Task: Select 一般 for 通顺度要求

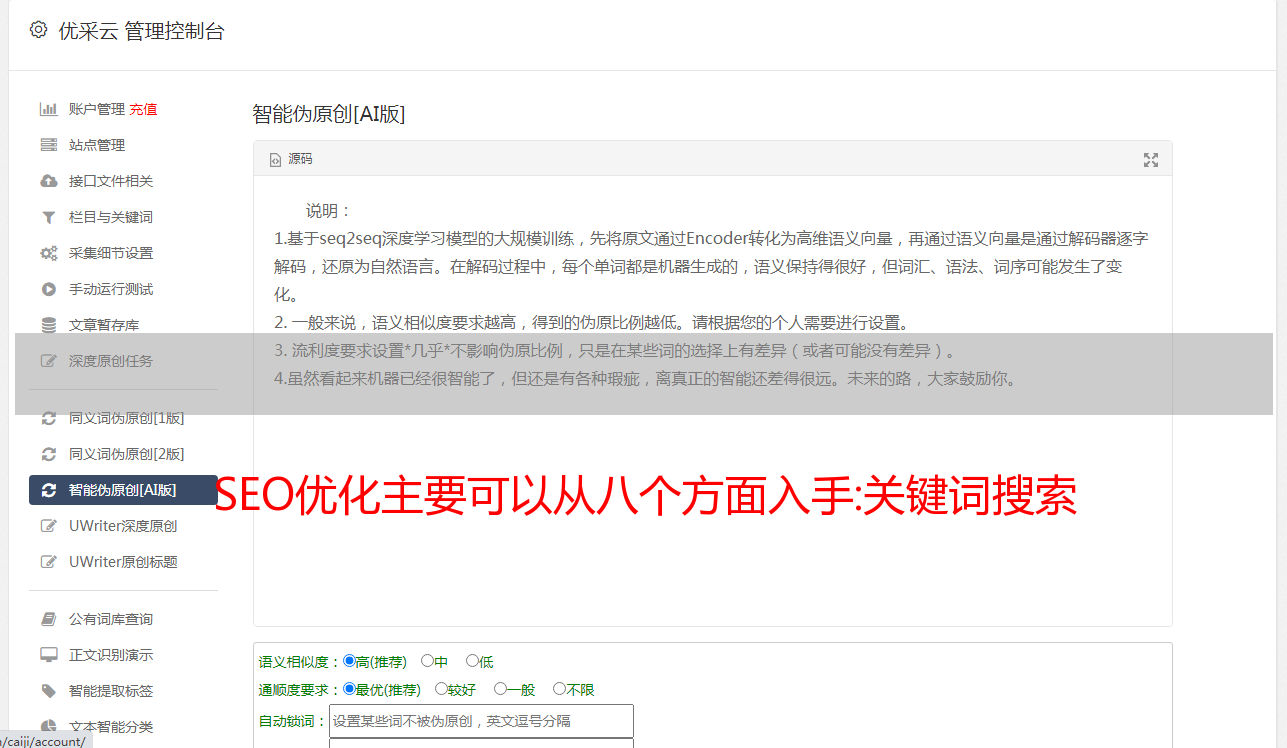Action: pos(500,689)
